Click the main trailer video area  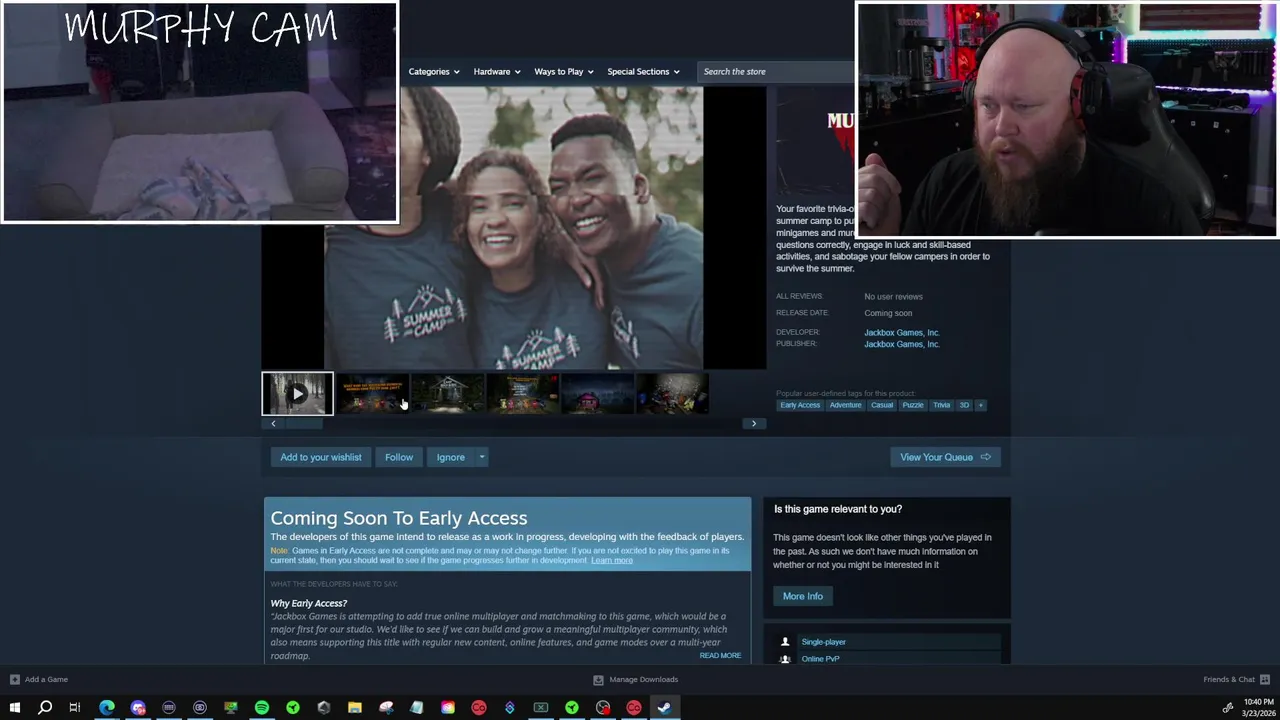click(x=514, y=228)
